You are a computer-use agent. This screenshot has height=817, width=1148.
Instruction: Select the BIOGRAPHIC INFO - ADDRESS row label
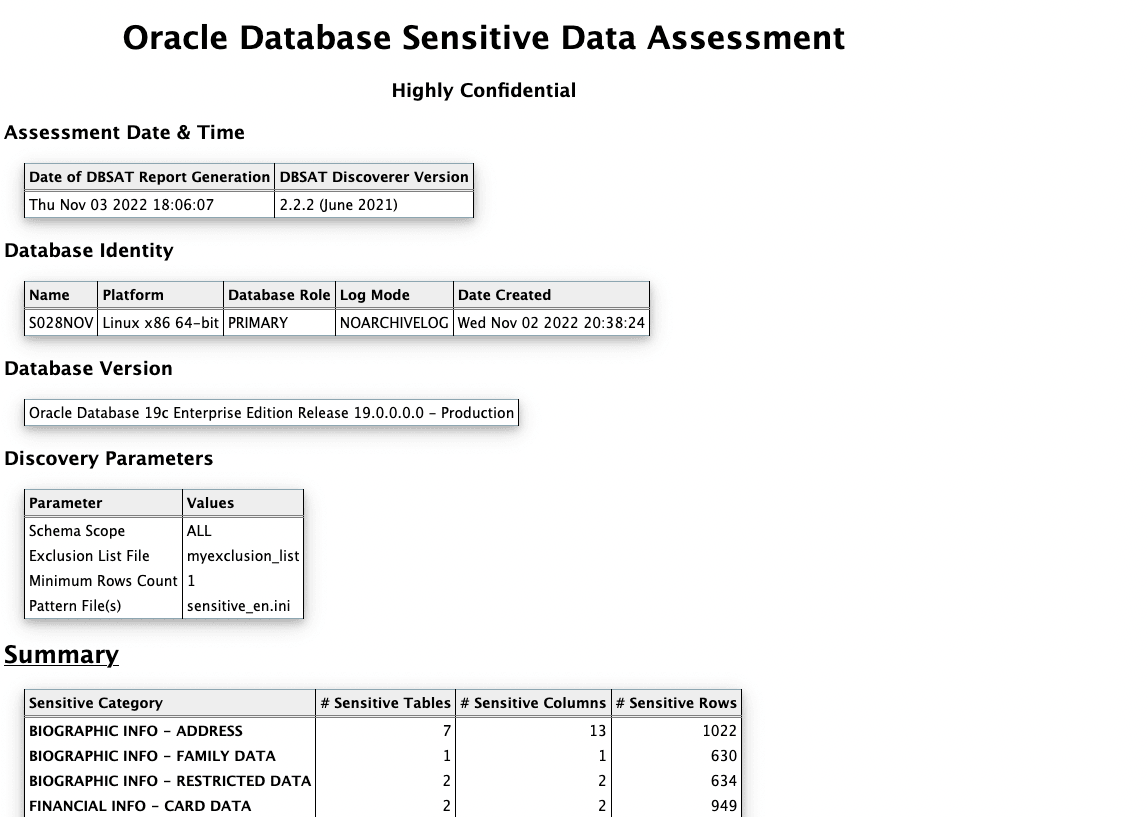pyautogui.click(x=136, y=731)
